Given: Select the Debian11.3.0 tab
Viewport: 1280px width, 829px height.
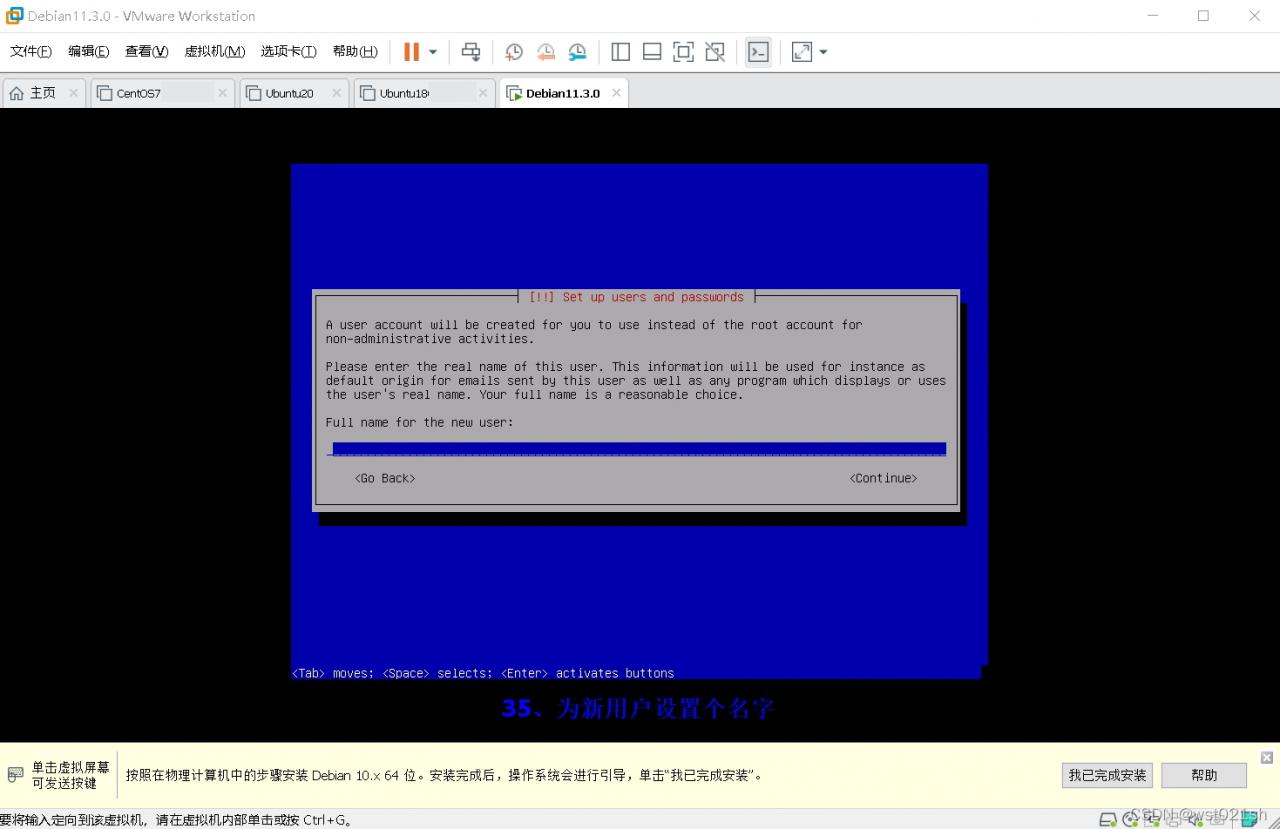Looking at the screenshot, I should [563, 93].
